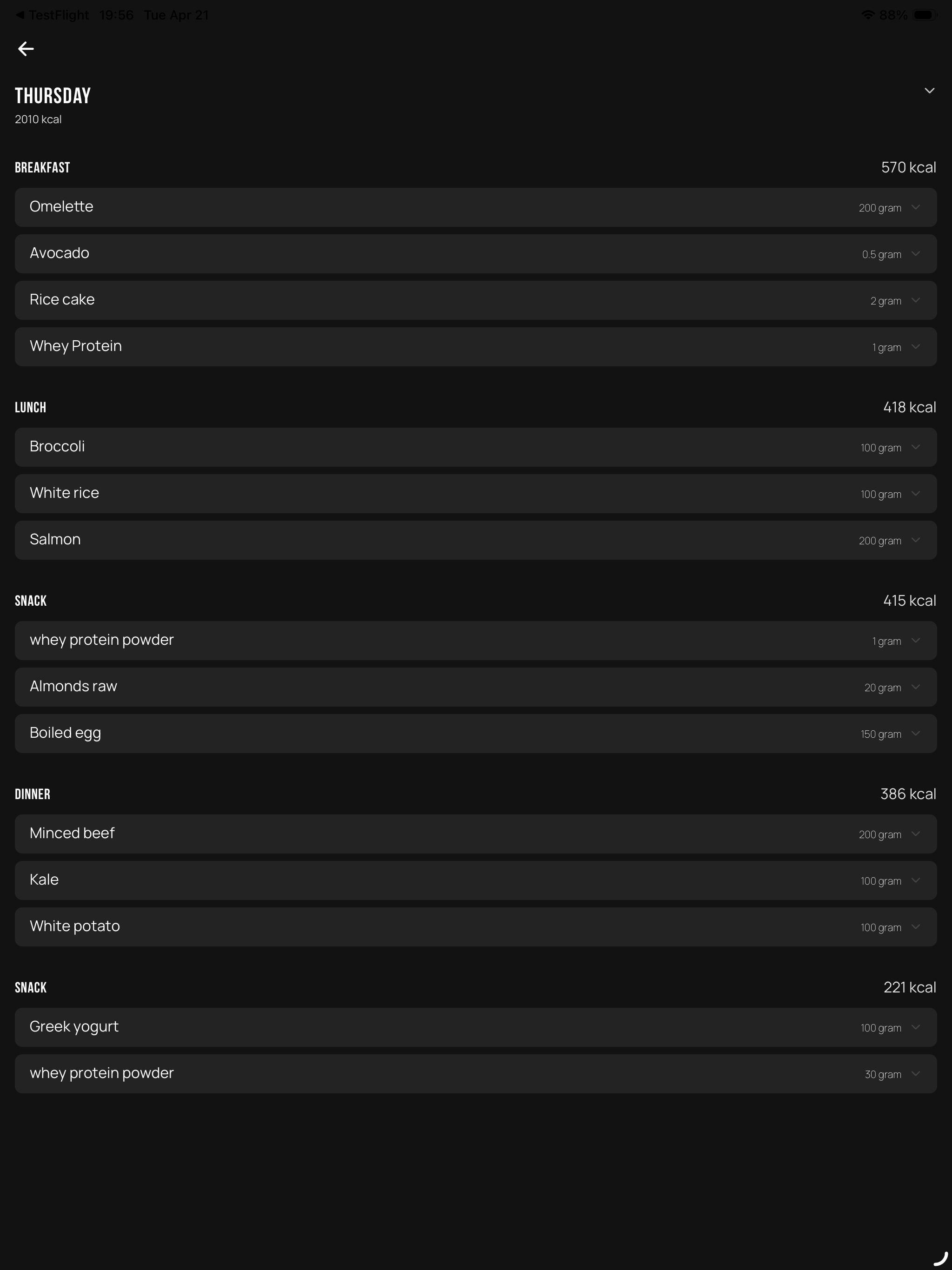Expand the White potato row chevron
This screenshot has height=1270, width=952.
coord(915,927)
